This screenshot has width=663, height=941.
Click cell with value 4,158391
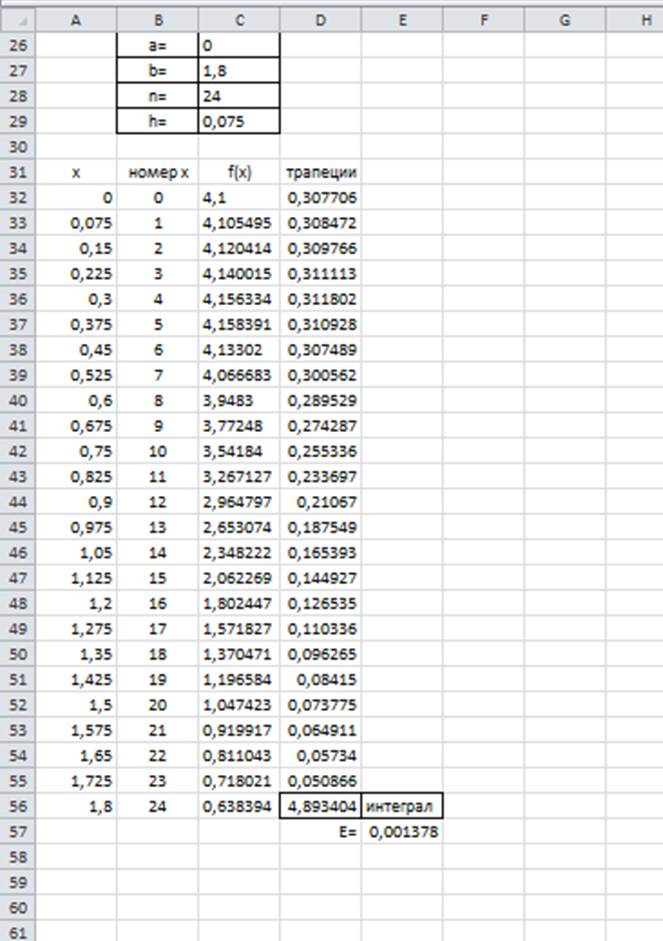pyautogui.click(x=239, y=325)
